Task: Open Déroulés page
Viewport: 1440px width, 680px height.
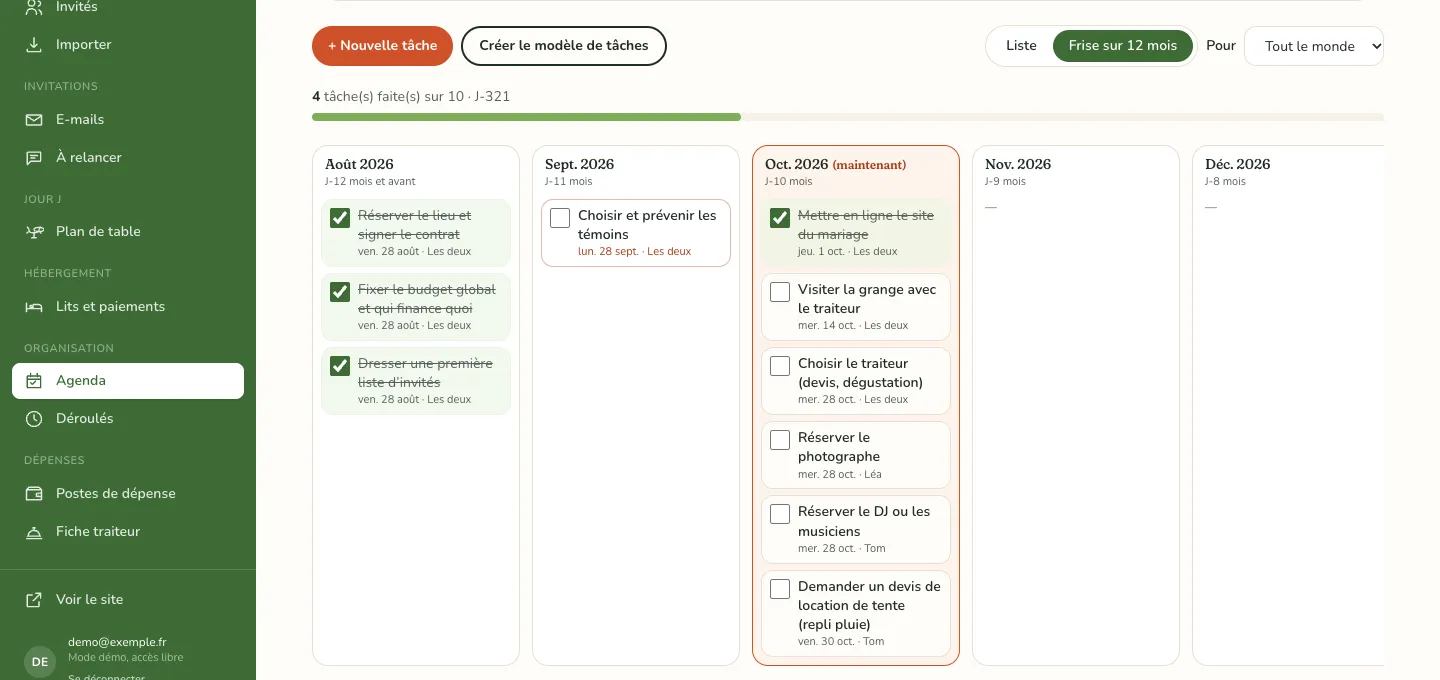Action: pos(128,419)
